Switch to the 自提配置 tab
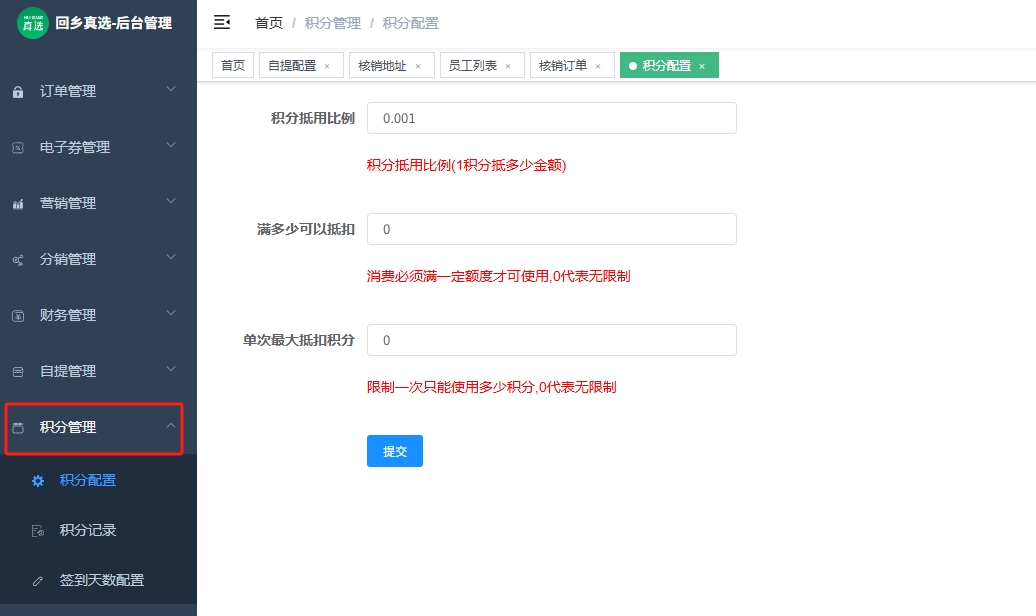Screen dimensions: 1036x616 click(293, 65)
